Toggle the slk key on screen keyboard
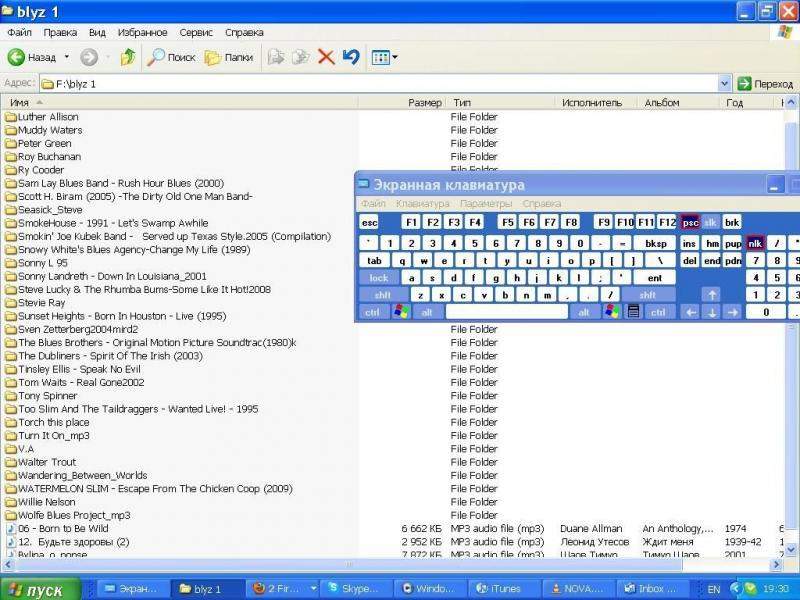 [711, 222]
